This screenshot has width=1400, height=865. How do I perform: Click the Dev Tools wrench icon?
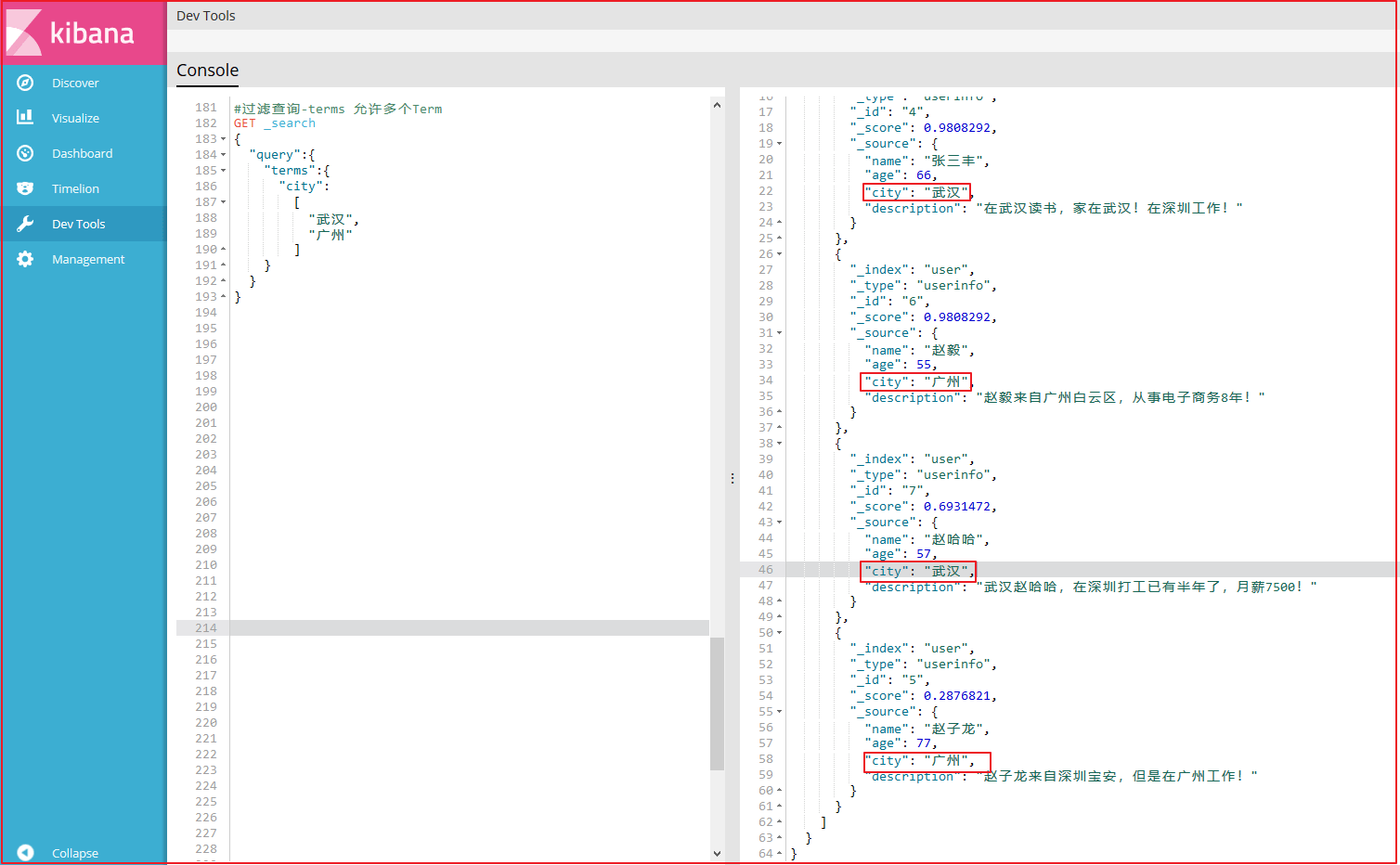(25, 224)
